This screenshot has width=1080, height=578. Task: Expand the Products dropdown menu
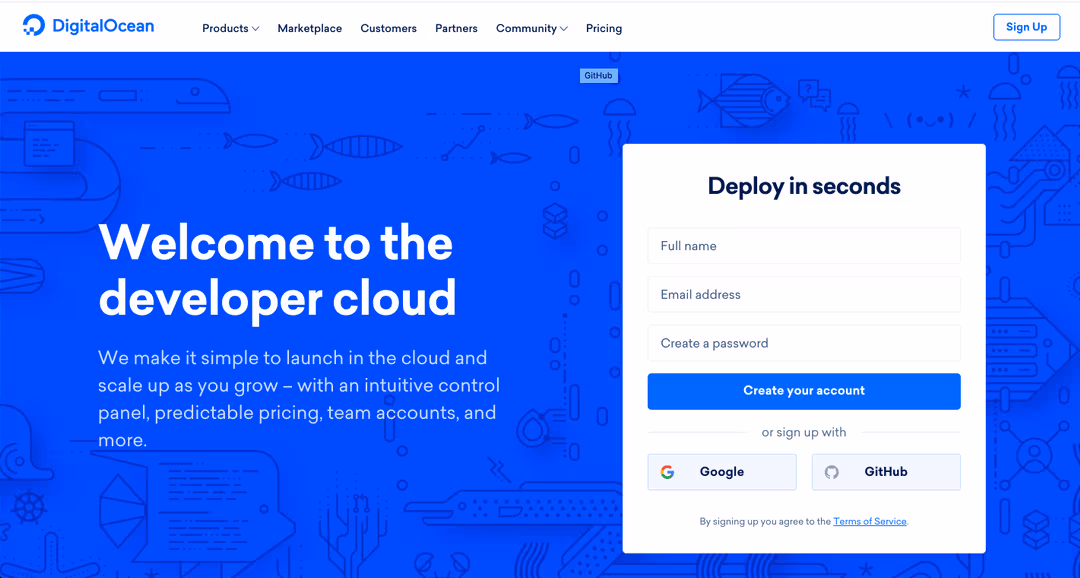231,28
